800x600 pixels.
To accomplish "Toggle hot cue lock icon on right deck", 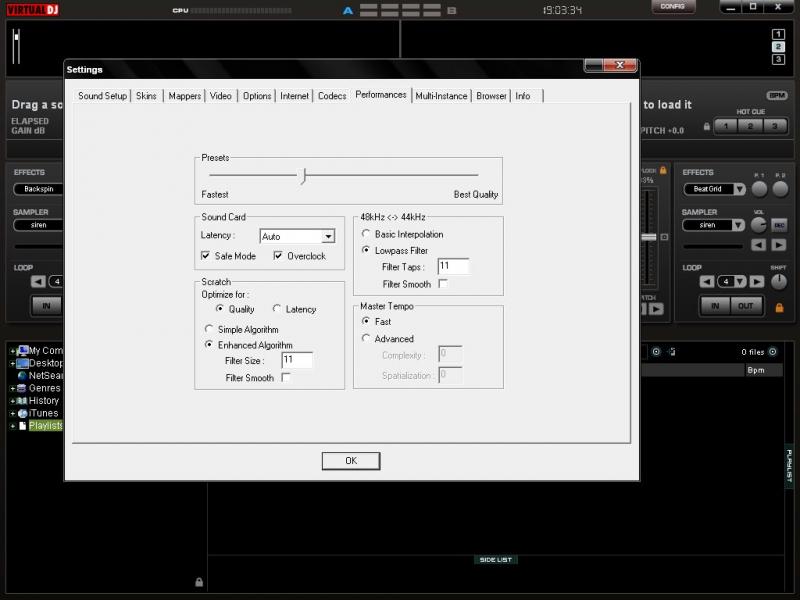I will click(x=707, y=127).
